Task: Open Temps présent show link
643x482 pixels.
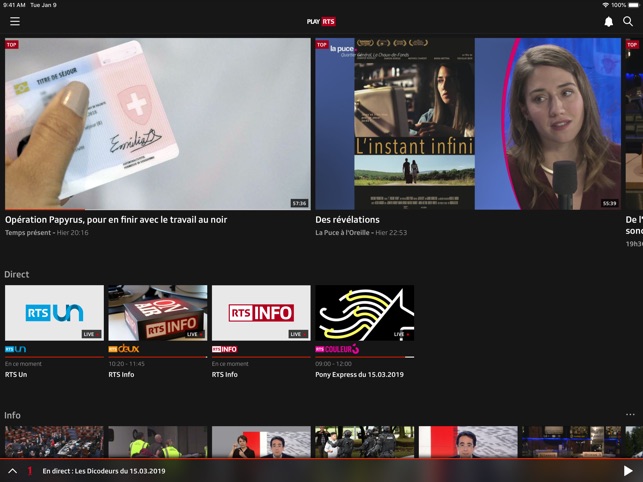Action: point(28,233)
